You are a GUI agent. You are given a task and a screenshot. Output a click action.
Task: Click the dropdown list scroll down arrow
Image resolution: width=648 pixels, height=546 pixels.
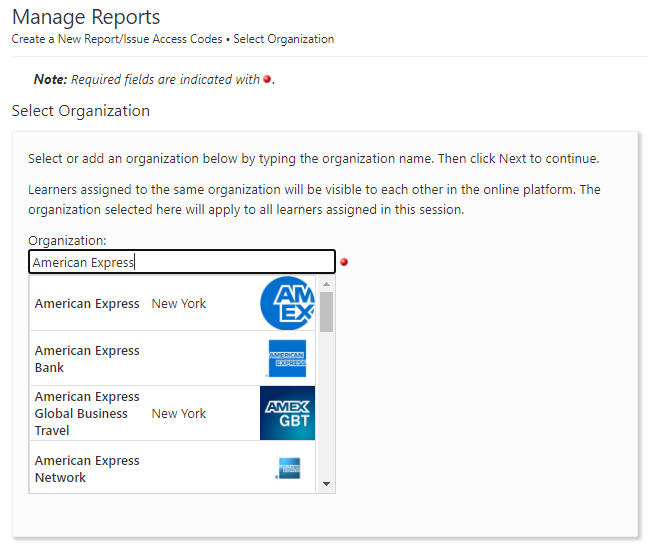326,484
